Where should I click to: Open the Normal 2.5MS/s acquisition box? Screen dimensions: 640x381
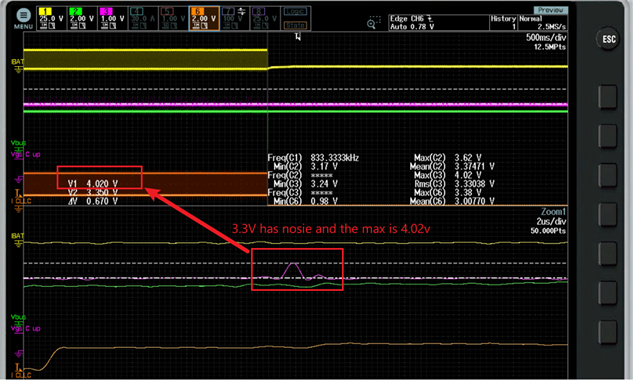(542, 22)
